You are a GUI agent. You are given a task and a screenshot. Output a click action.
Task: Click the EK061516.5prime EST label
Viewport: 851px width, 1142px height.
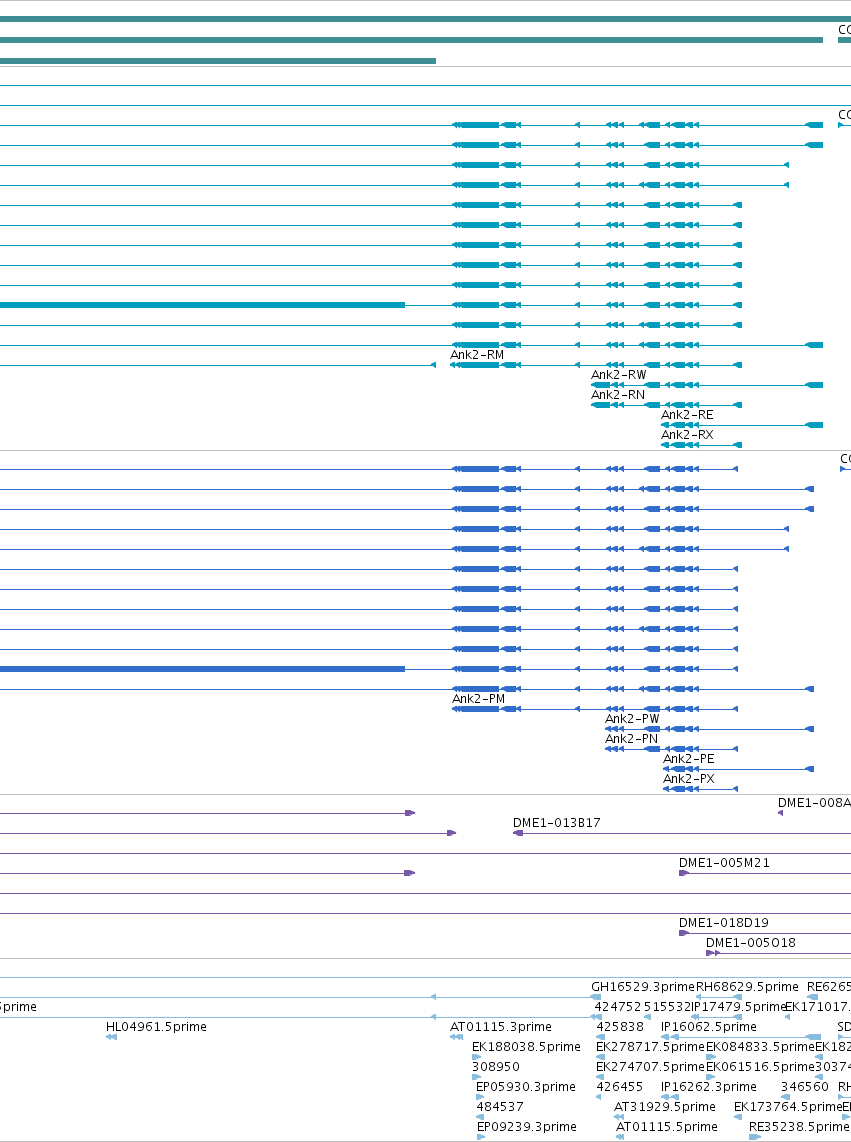(x=760, y=1067)
